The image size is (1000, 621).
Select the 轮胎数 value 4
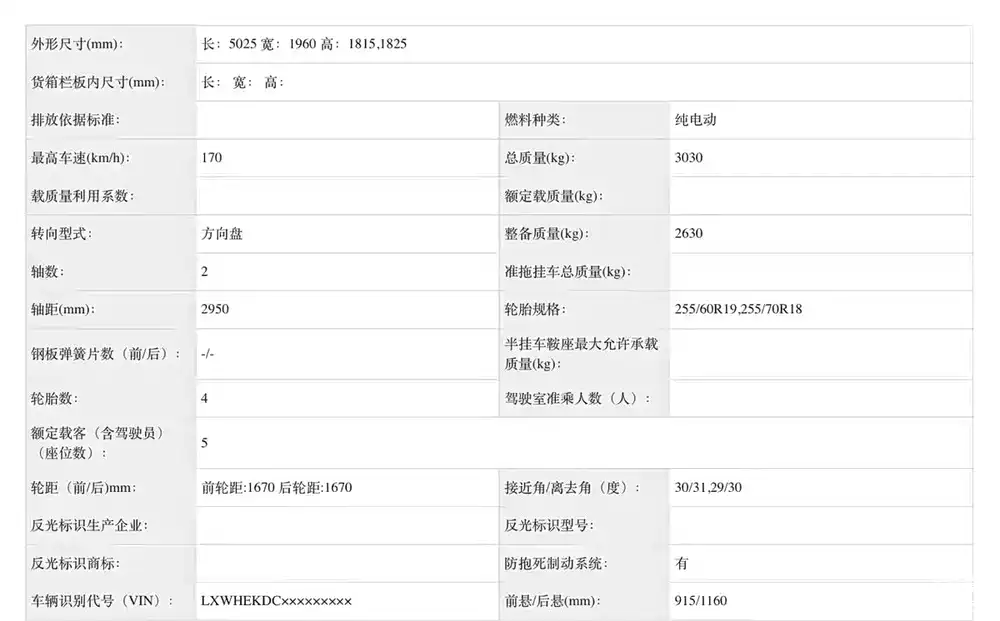point(205,398)
